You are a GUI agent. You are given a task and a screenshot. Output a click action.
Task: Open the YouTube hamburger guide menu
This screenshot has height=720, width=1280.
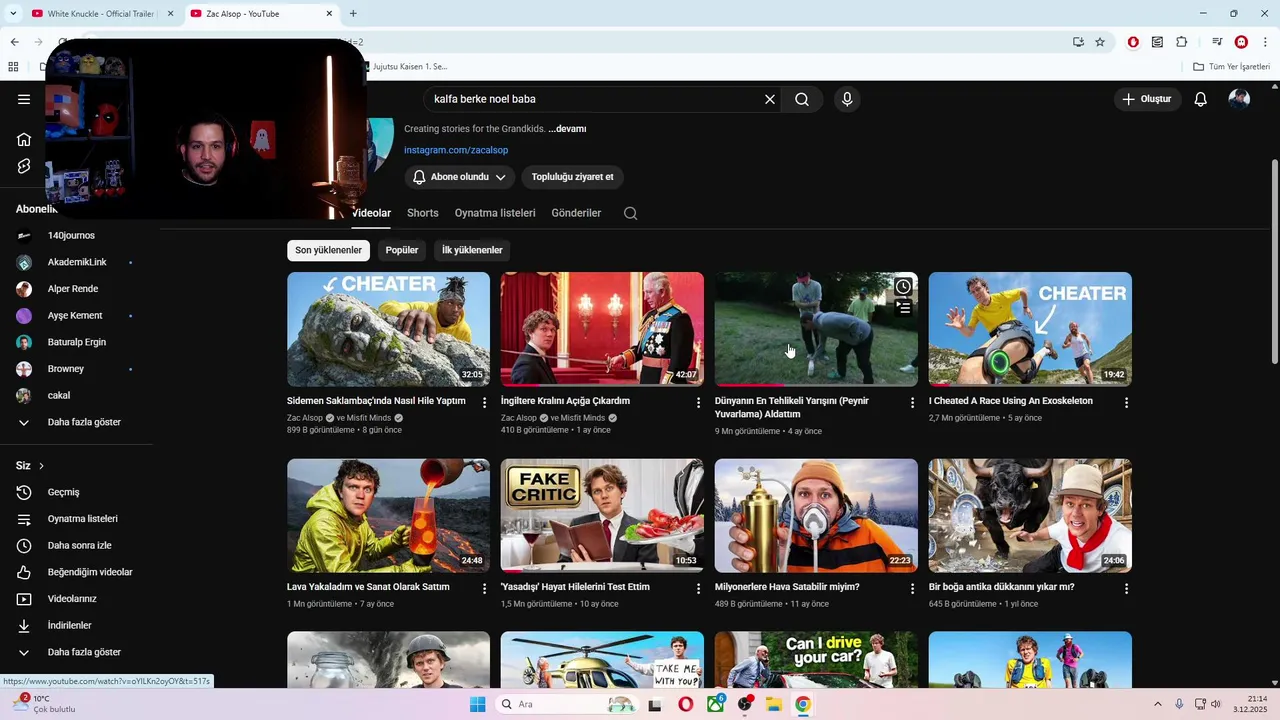pos(24,99)
